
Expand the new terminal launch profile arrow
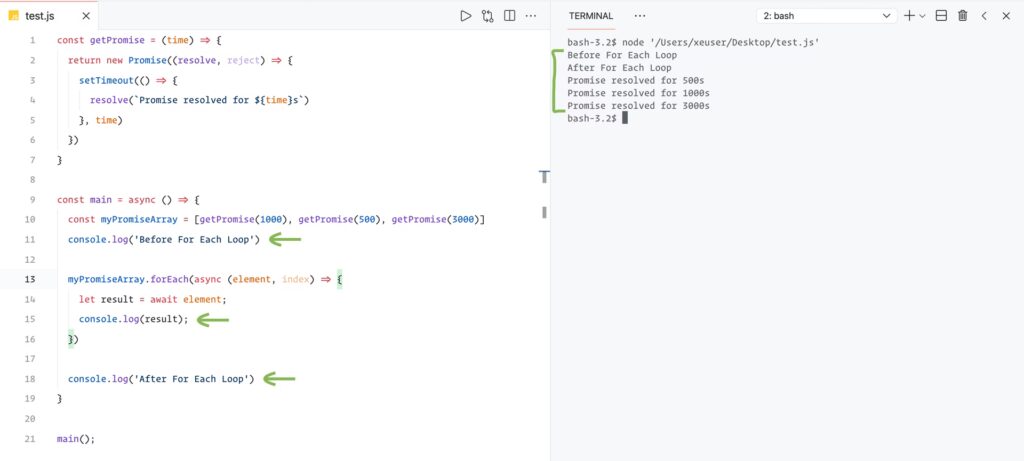coord(922,16)
